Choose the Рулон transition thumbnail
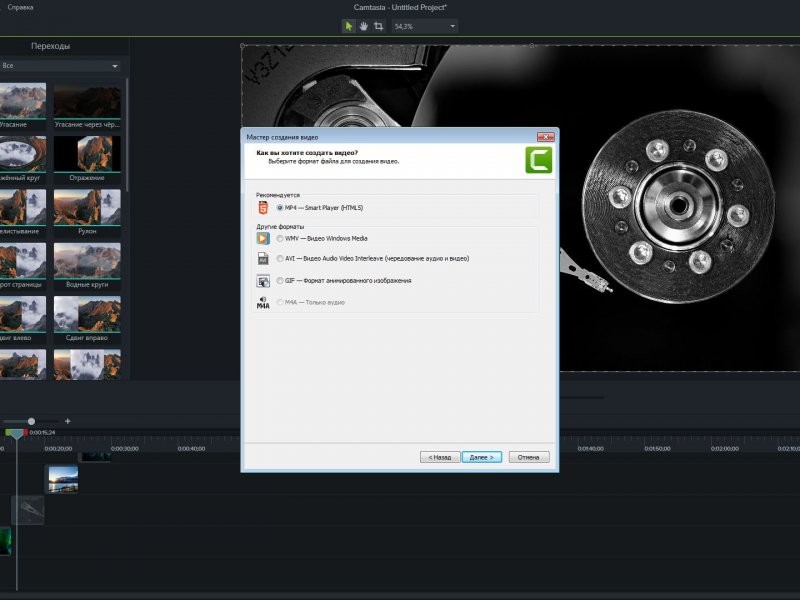The width and height of the screenshot is (800, 600). pyautogui.click(x=87, y=207)
